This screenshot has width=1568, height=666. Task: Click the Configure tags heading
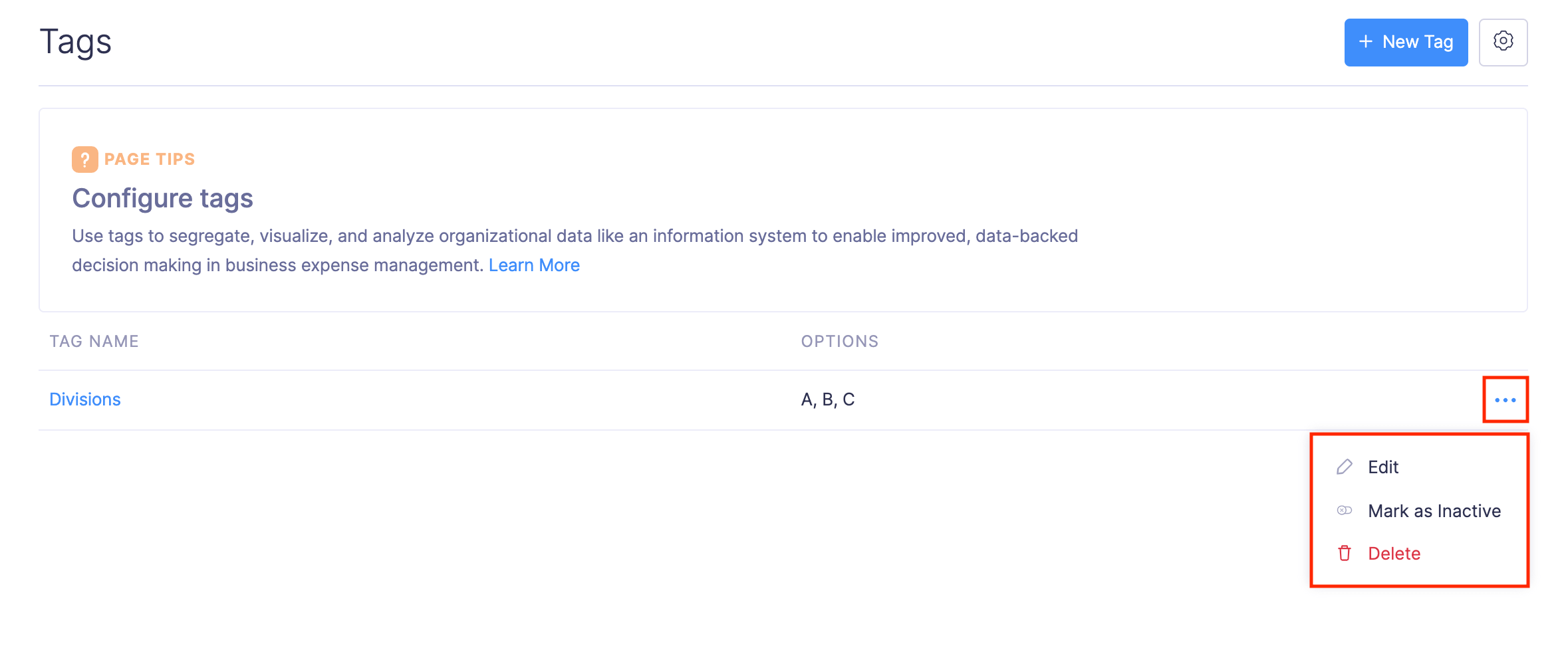(162, 199)
